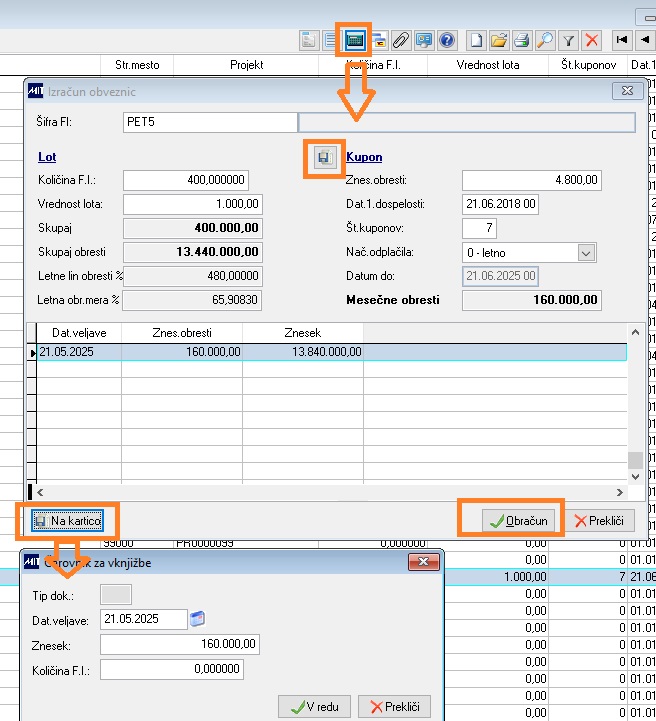Delete record with red X toolbar icon

(x=592, y=40)
